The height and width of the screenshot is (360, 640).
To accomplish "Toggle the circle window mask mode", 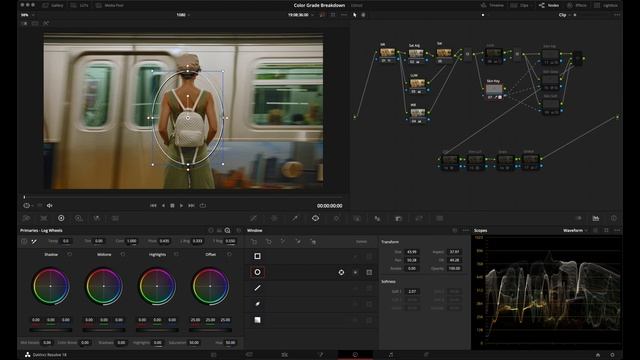I will (369, 272).
